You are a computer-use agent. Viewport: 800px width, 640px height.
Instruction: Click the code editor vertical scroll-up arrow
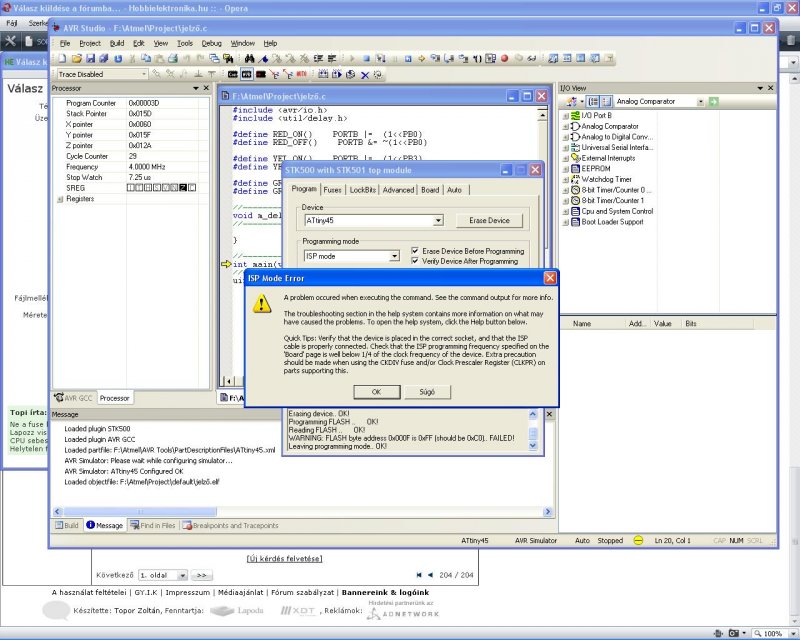[542, 115]
